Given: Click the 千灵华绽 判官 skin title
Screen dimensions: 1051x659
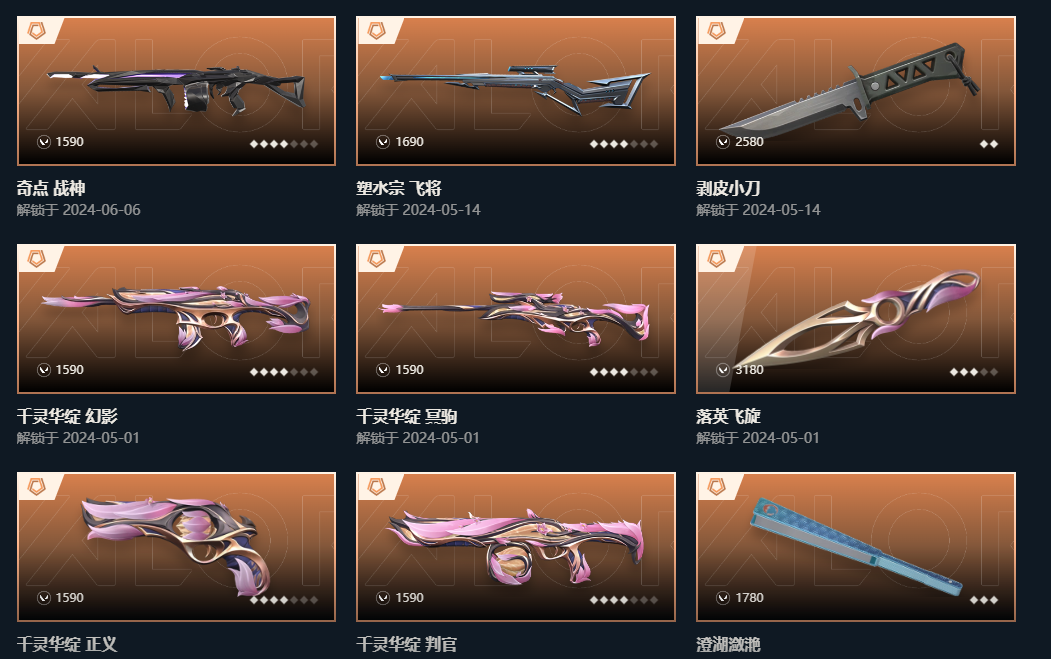Looking at the screenshot, I should tap(406, 644).
